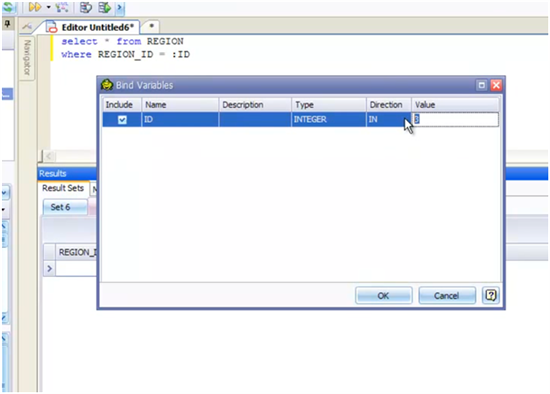Click the document icon on the Editor Untitled6 tab
The height and width of the screenshot is (394, 550).
click(52, 27)
